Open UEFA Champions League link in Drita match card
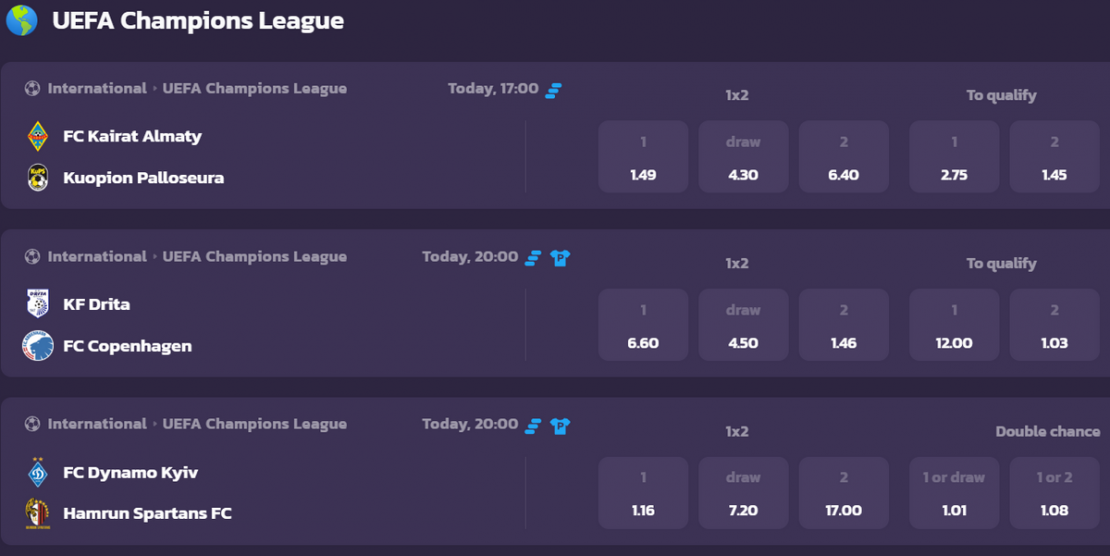This screenshot has width=1110, height=556. tap(255, 256)
